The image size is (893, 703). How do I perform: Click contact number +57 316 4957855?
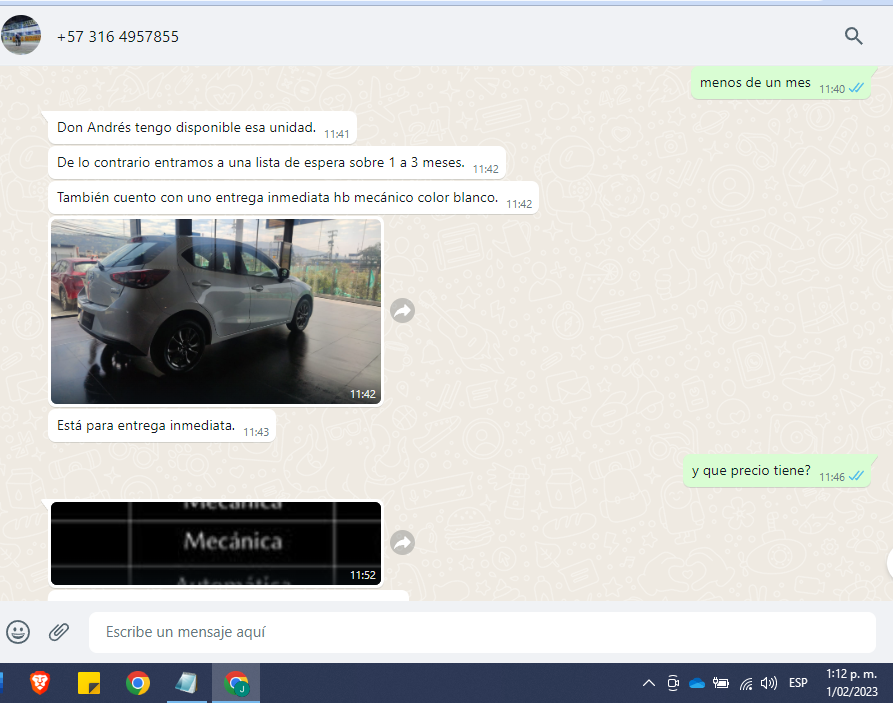point(118,36)
